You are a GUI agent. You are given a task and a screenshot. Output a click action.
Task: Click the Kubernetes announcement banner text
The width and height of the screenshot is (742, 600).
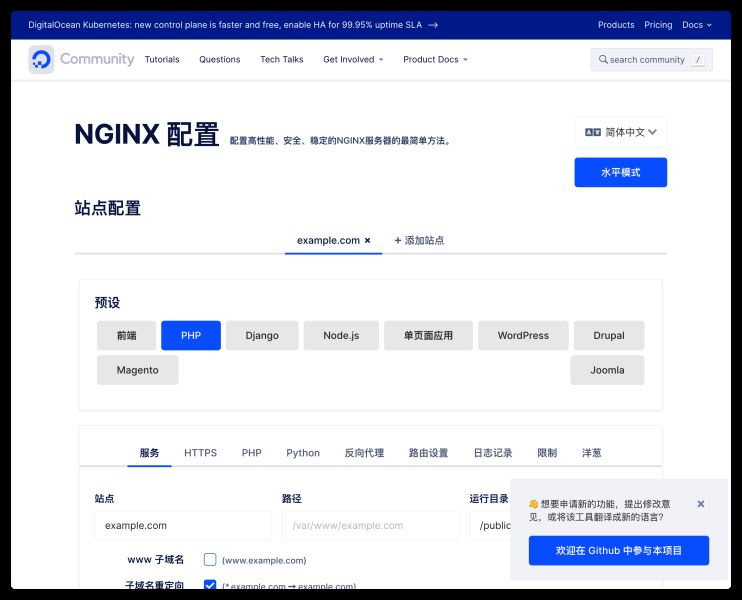[x=225, y=25]
